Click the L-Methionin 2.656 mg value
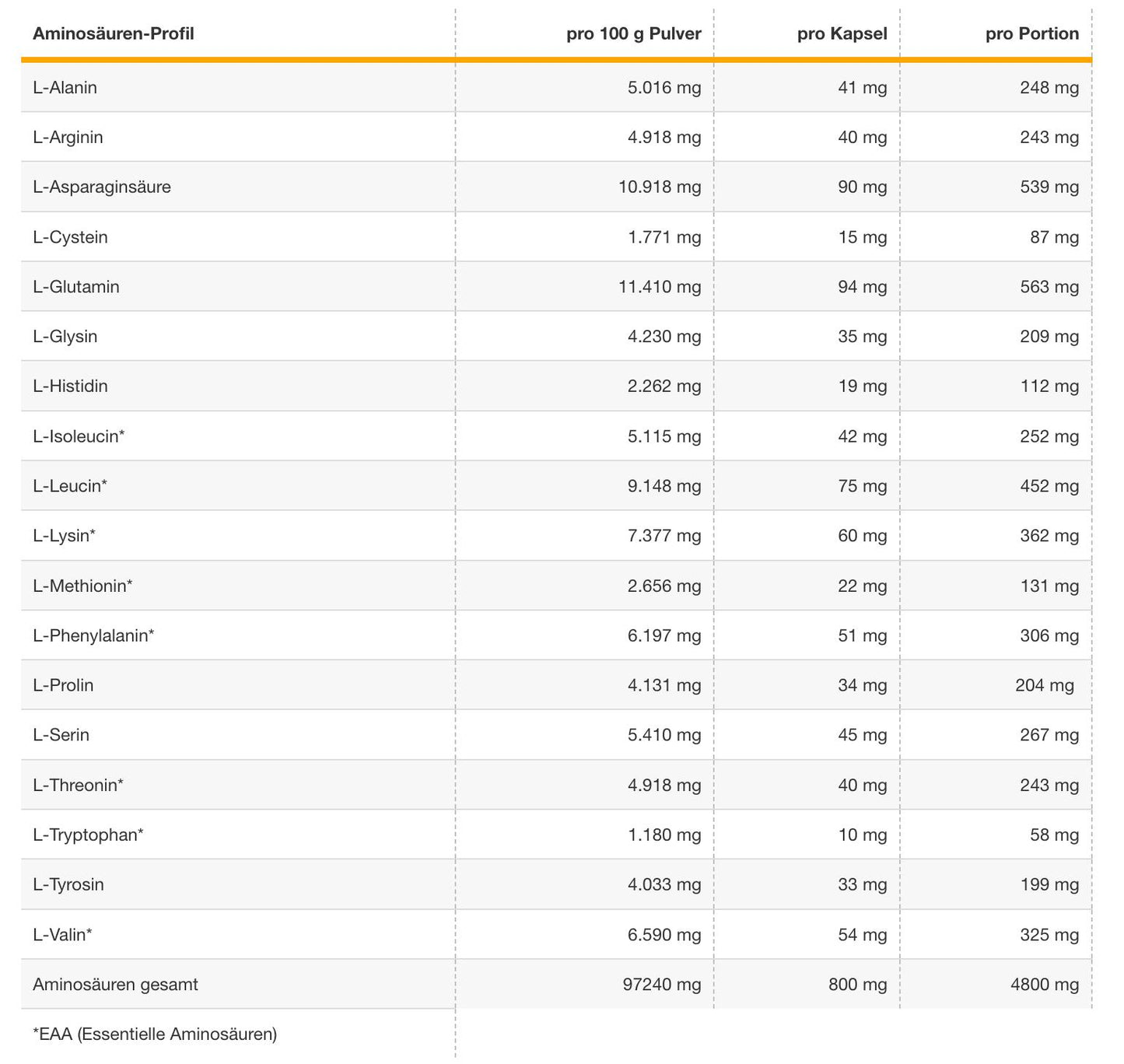 (x=664, y=586)
